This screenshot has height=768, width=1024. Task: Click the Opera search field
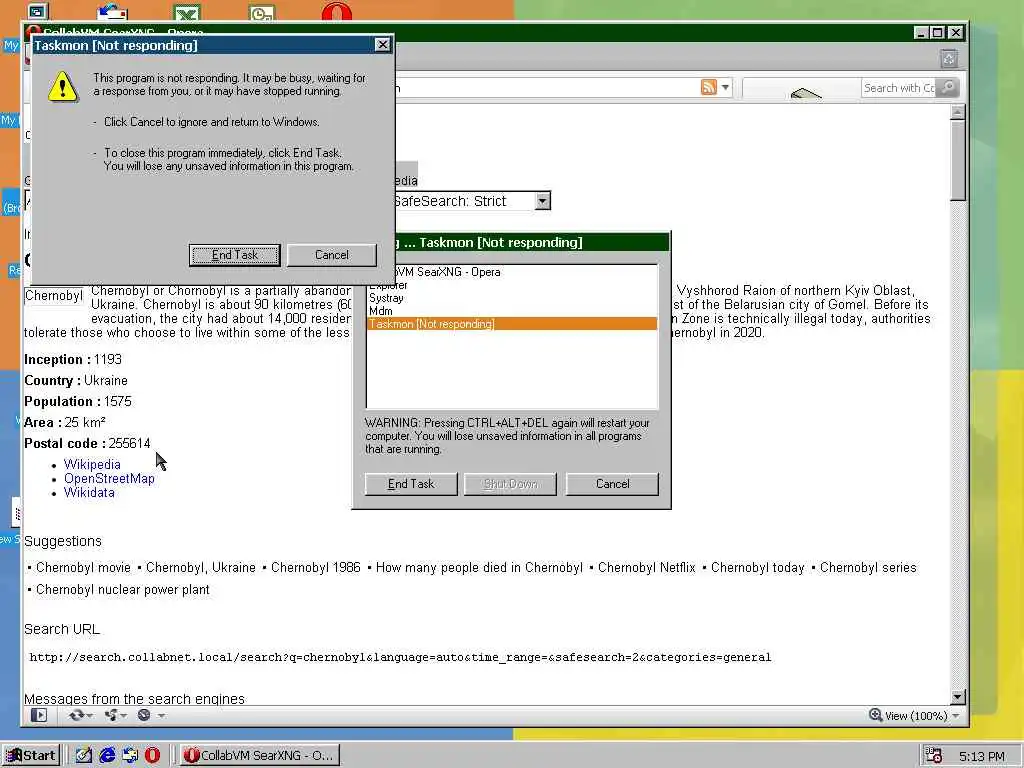pyautogui.click(x=899, y=88)
